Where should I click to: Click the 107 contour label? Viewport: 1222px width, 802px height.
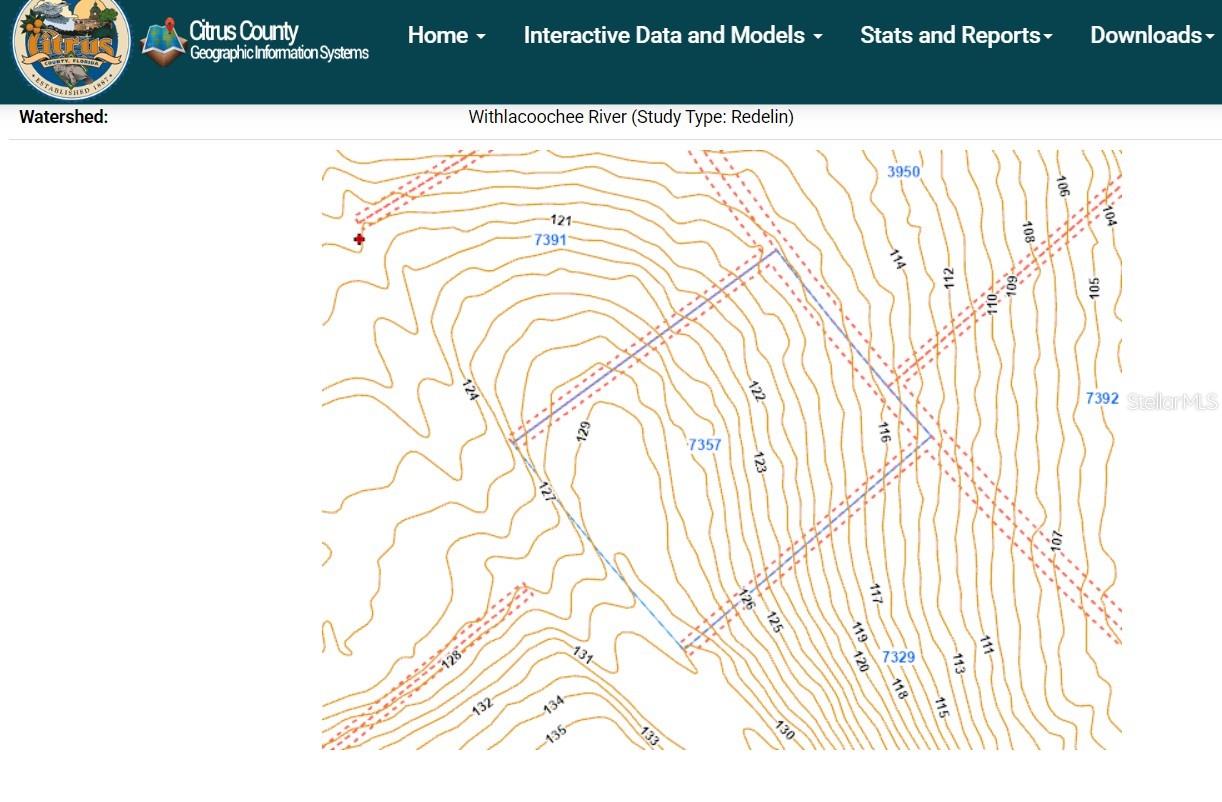pos(1056,540)
